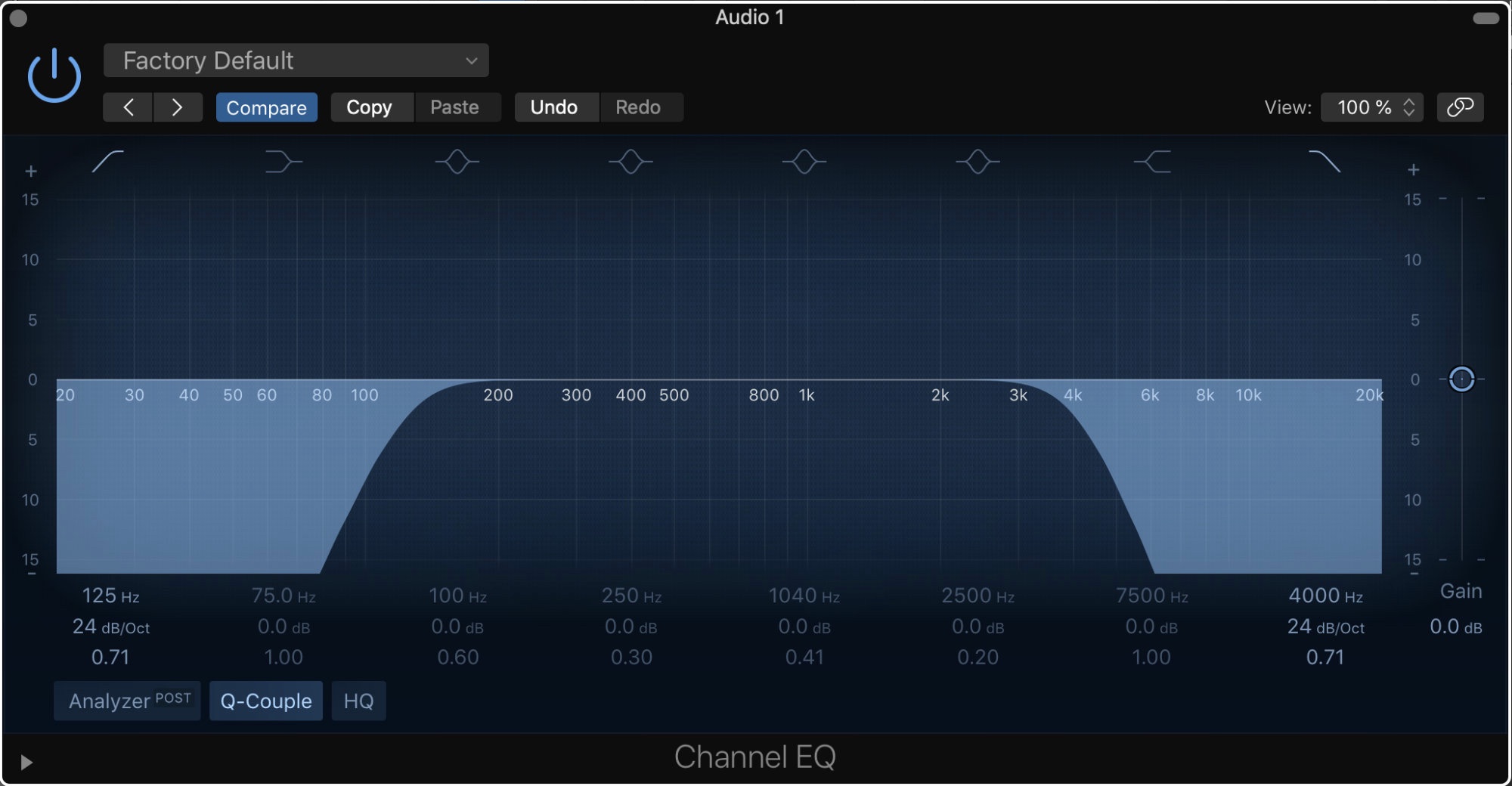Screen dimensions: 1512x786
Task: Enable the high shelf band icon
Action: (x=1151, y=161)
